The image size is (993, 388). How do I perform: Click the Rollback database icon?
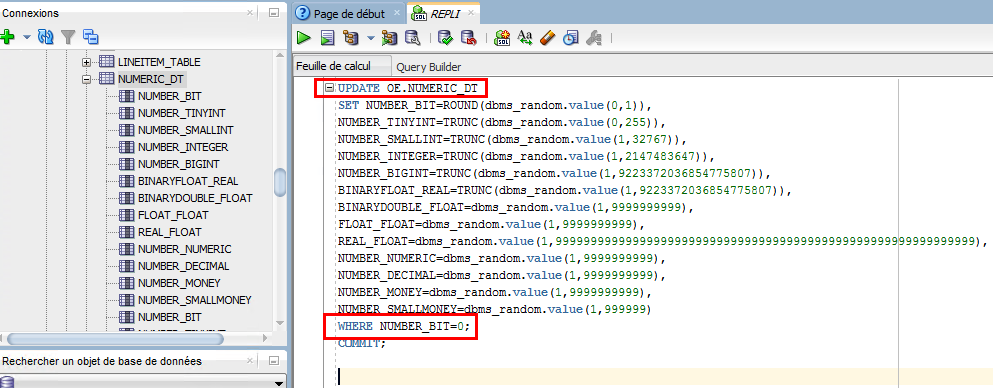(x=468, y=38)
